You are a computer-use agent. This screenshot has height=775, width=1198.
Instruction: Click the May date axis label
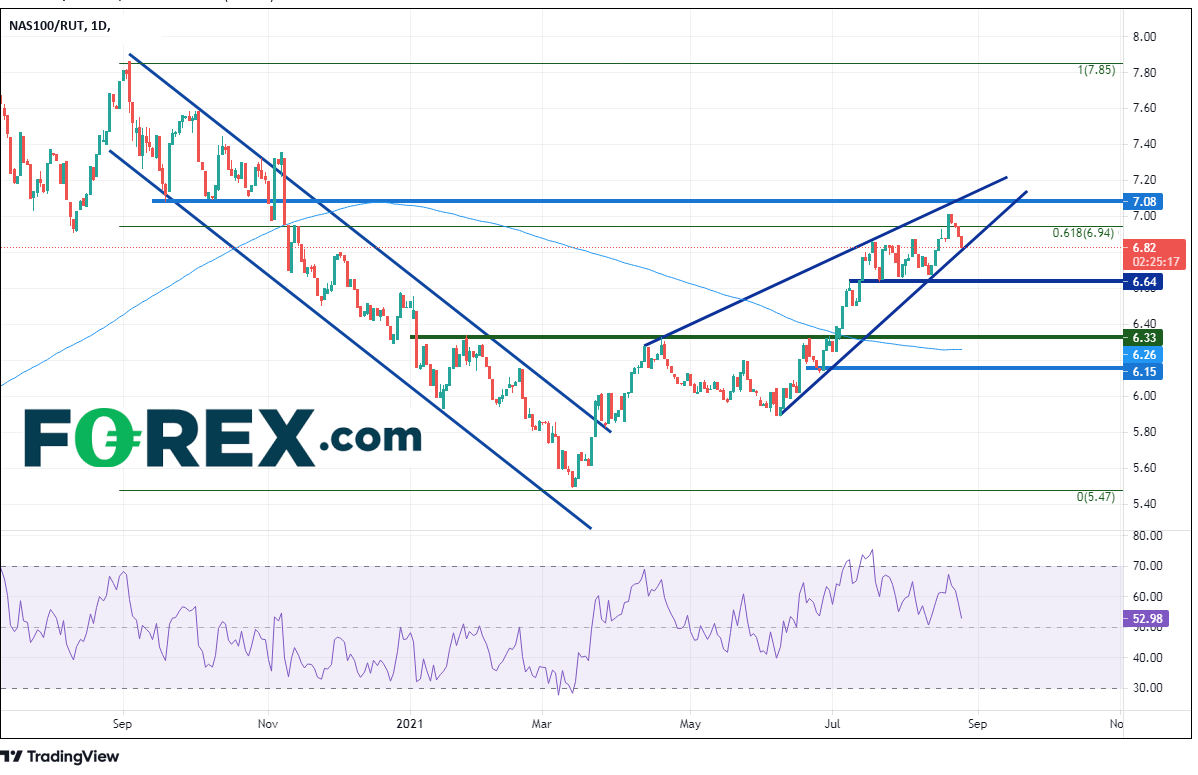[688, 721]
